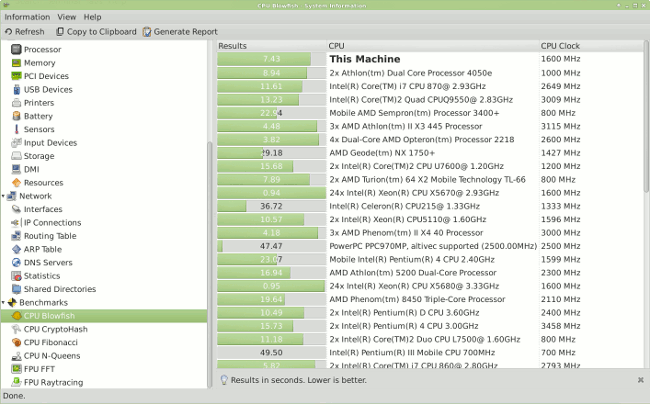Select the Opteron Processor 2218 row

click(430, 140)
